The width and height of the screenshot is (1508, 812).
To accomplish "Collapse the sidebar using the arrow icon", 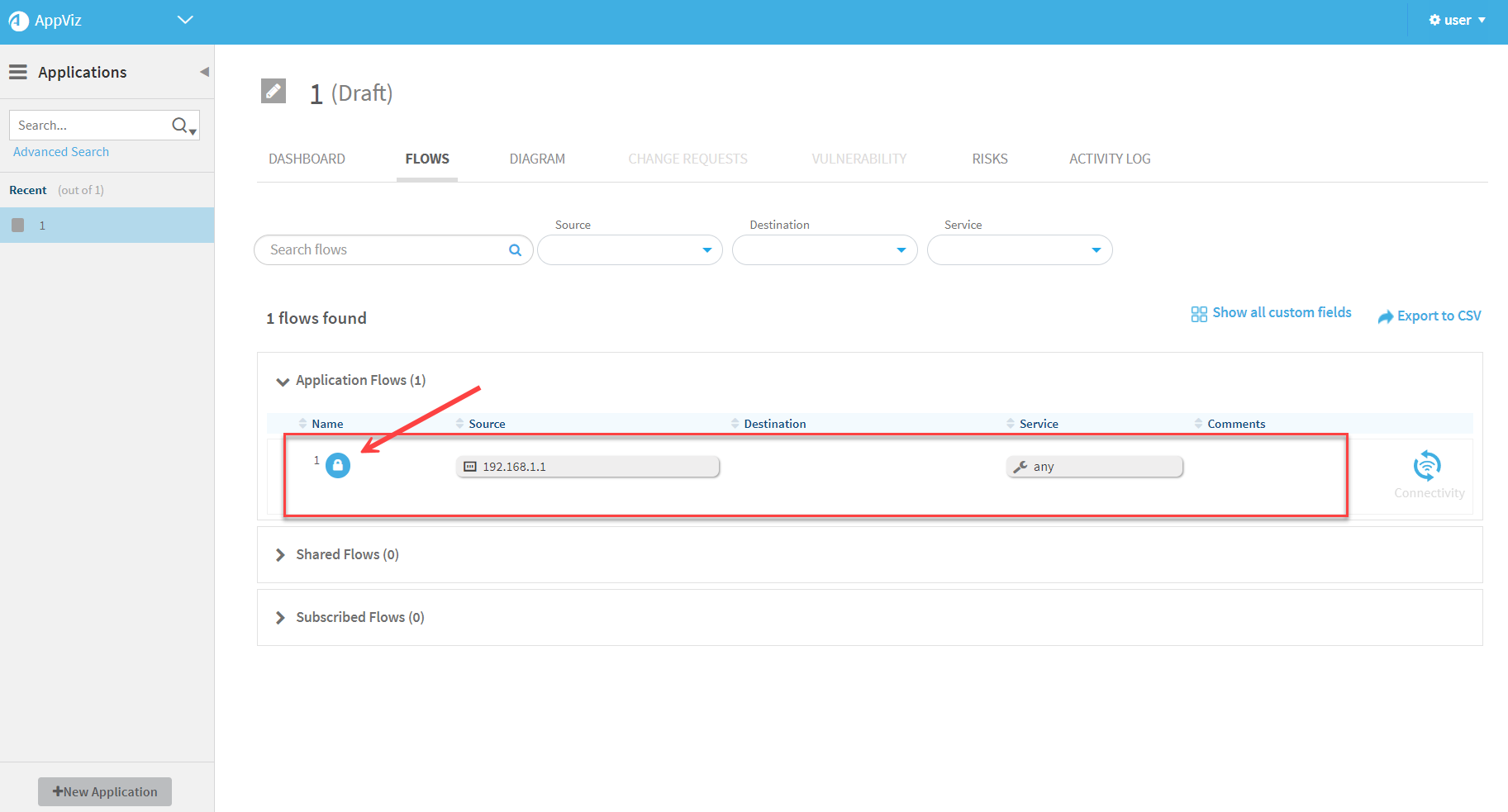I will pyautogui.click(x=204, y=73).
